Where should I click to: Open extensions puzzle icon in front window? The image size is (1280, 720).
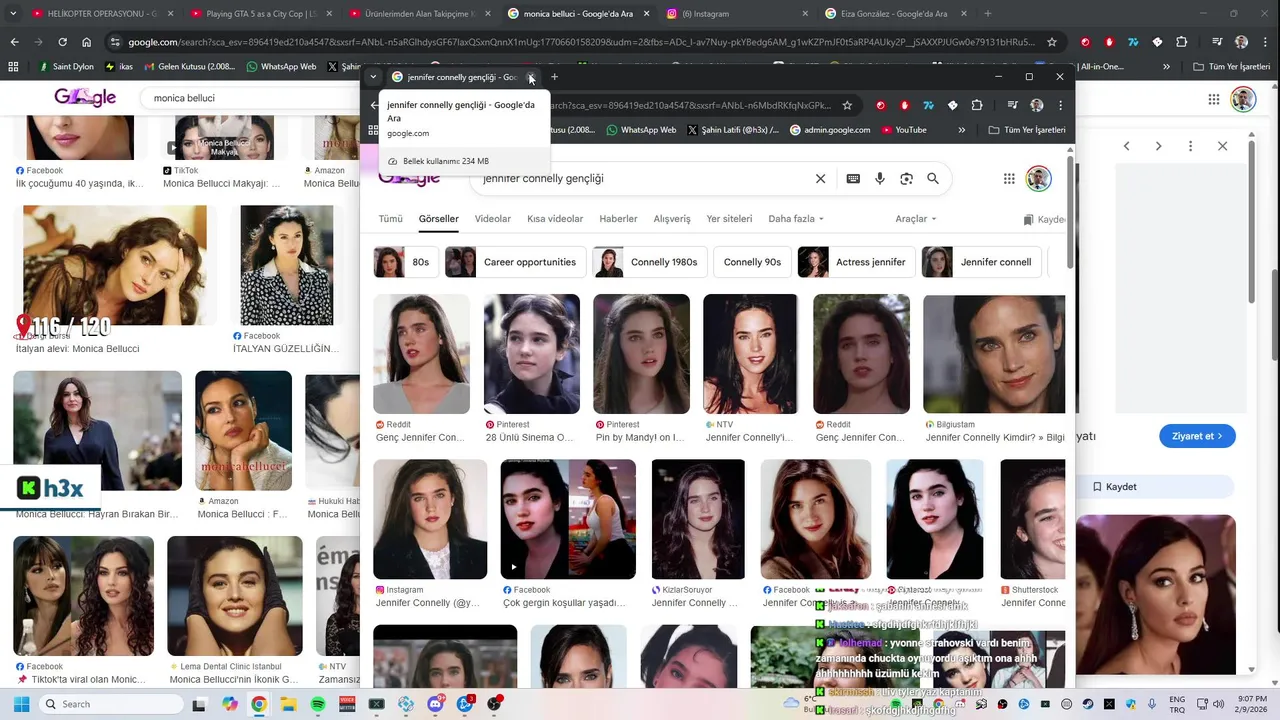click(977, 105)
